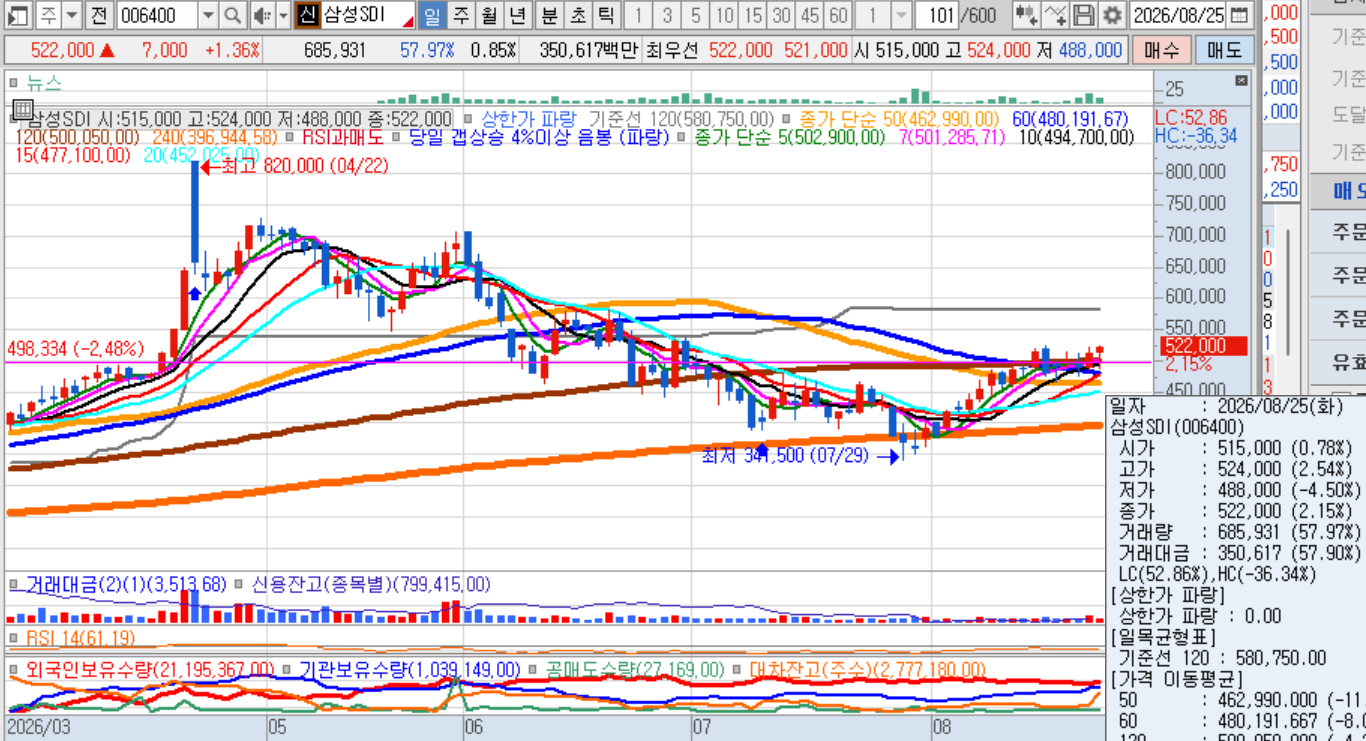Select the 5 interval button
The height and width of the screenshot is (741, 1366).
(695, 15)
